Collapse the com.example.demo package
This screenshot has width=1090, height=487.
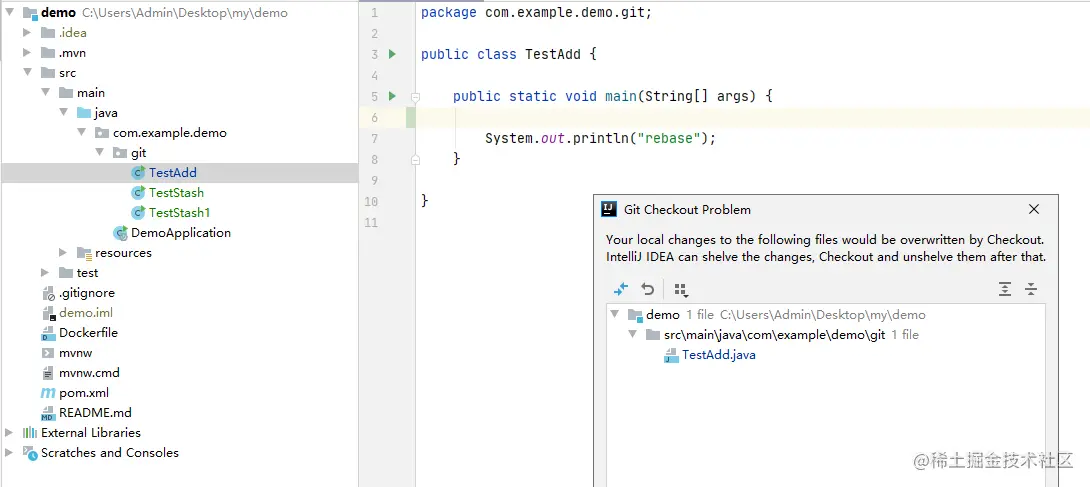click(x=81, y=133)
